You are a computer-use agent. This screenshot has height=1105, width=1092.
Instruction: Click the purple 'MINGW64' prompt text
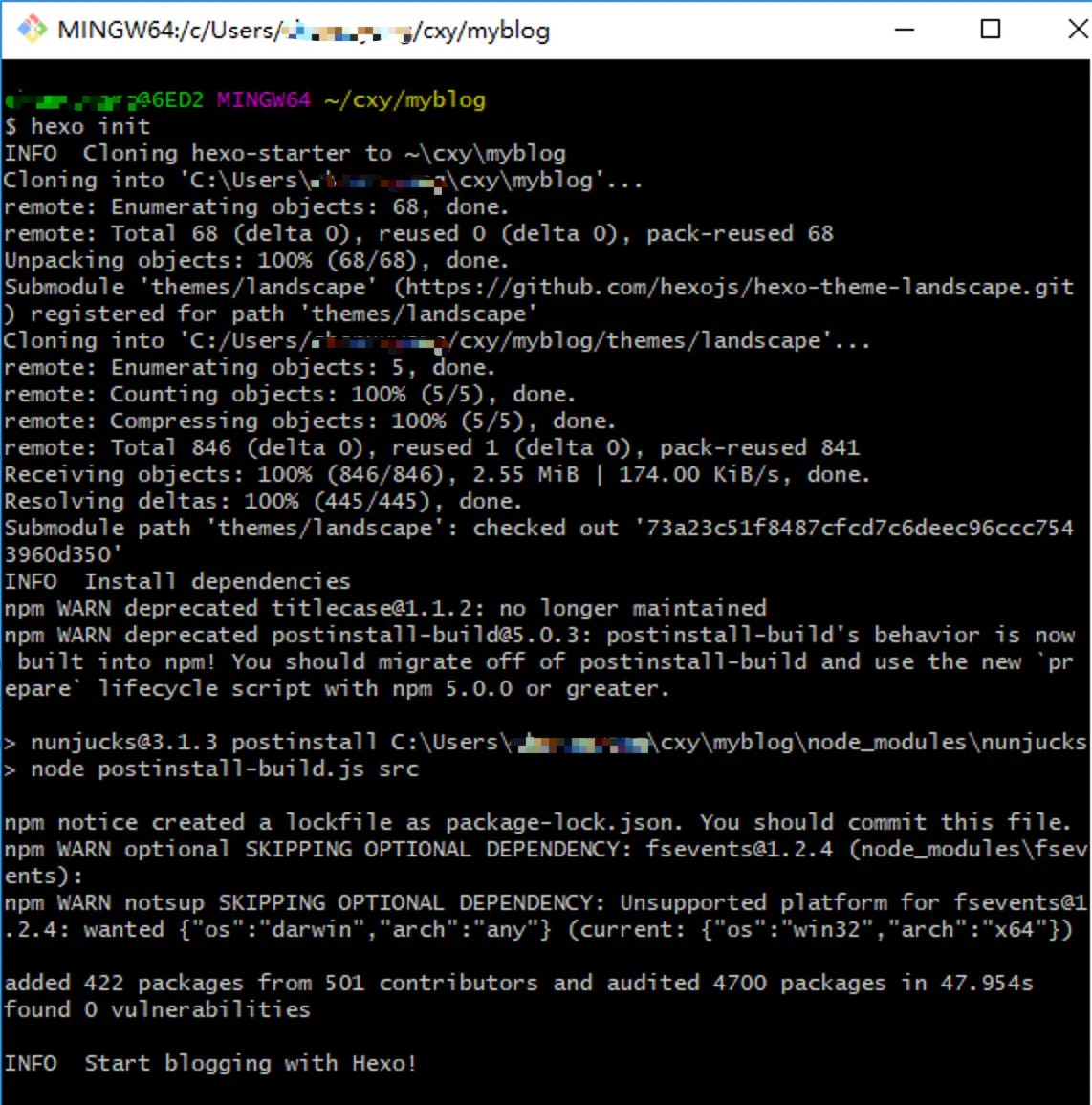point(264,100)
